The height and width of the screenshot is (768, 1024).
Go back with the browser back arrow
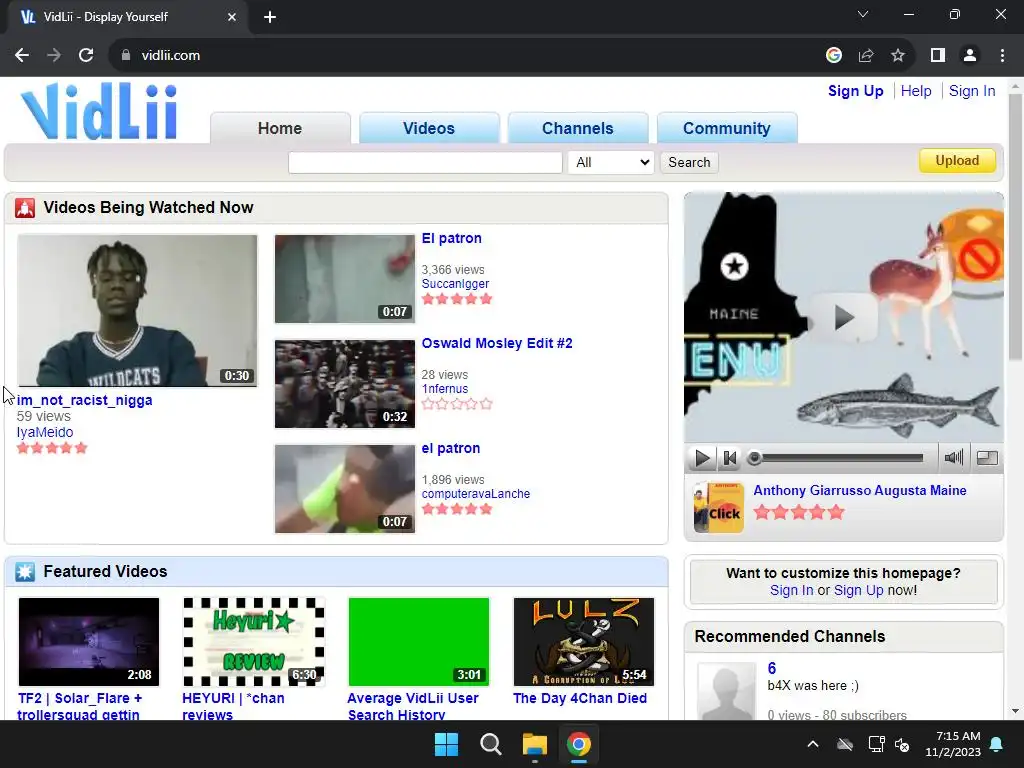[22, 56]
